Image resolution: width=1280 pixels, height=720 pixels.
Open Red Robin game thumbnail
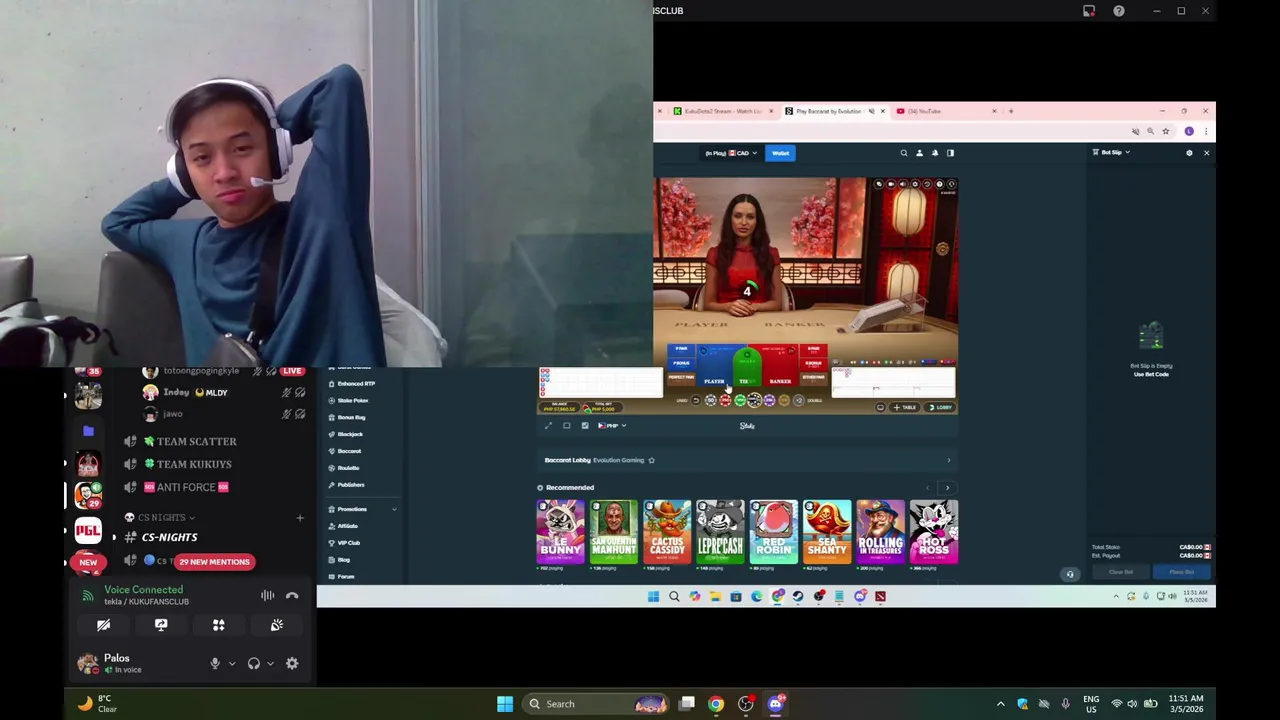click(x=774, y=532)
